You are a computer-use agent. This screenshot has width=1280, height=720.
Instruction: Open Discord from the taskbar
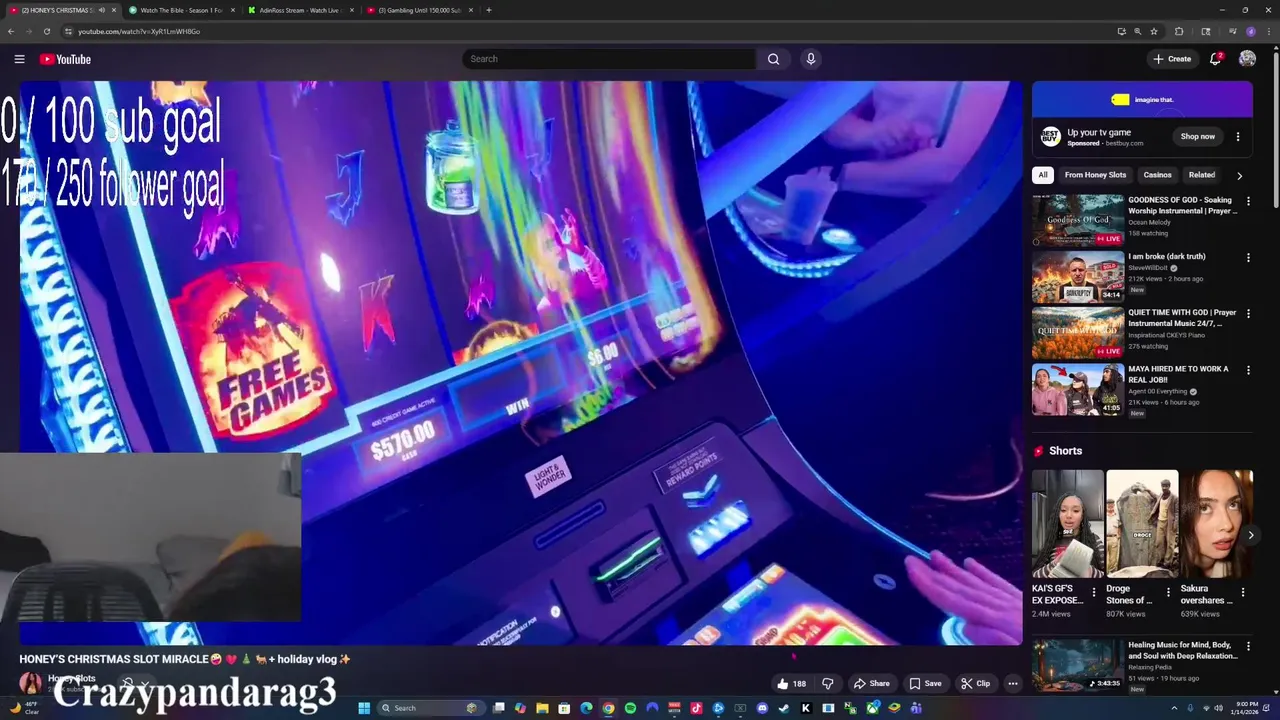pyautogui.click(x=762, y=708)
